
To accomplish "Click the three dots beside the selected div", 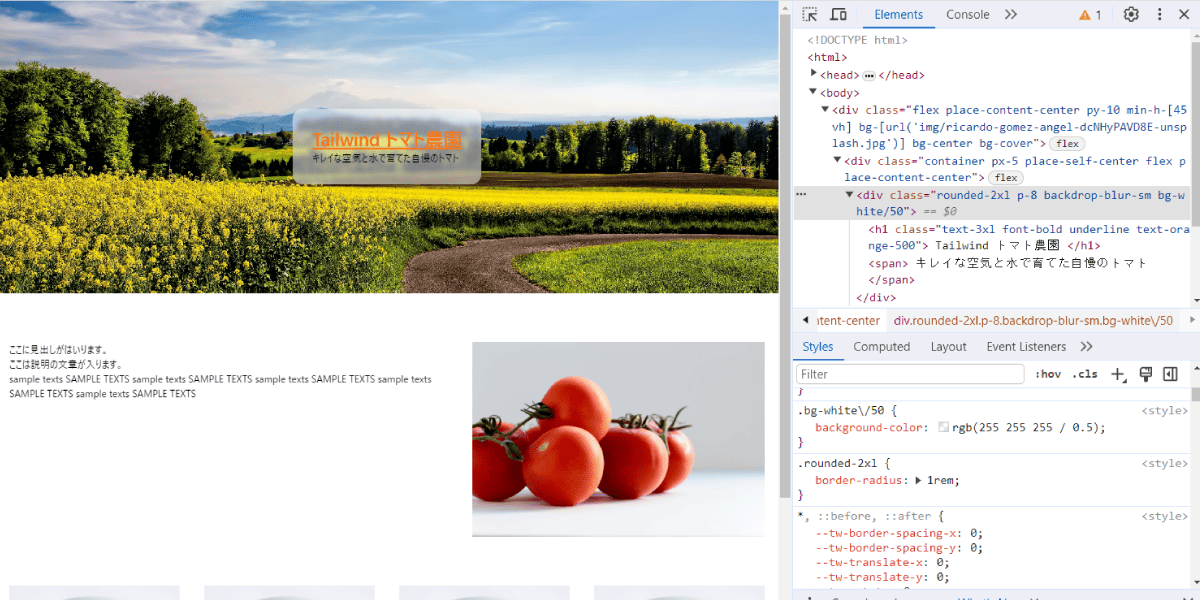I will tap(801, 195).
